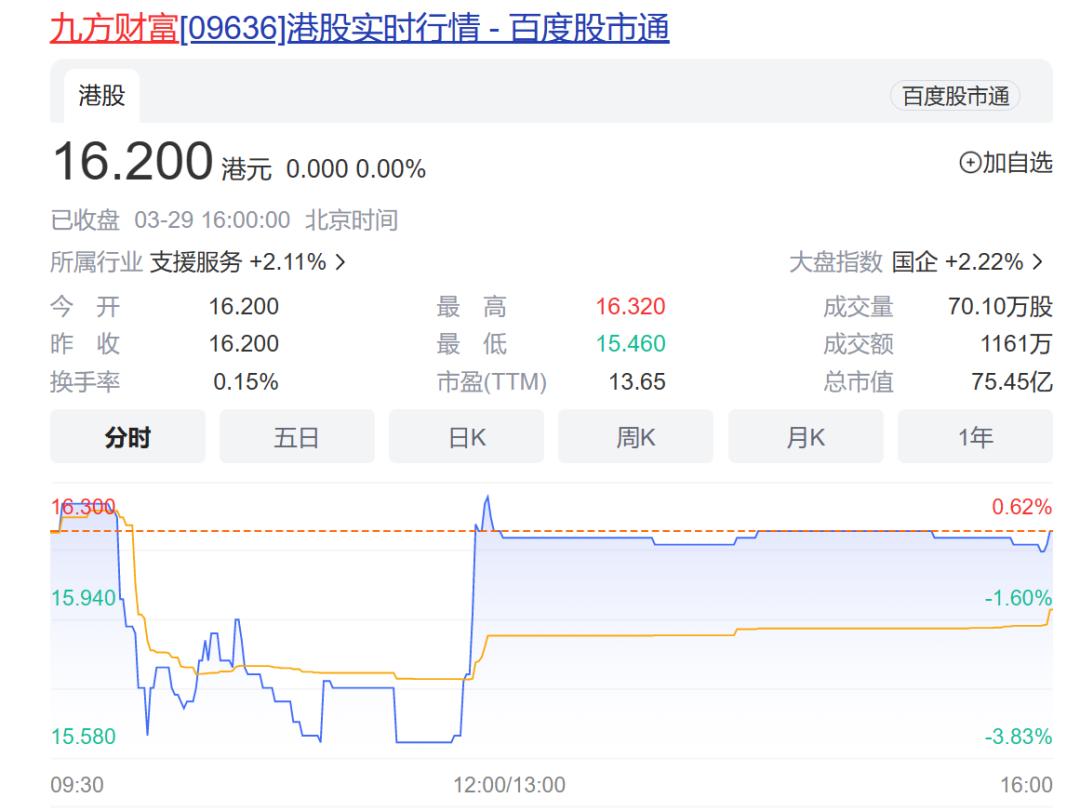Screen dimensions: 1080x811
Task: Switch to the 1年 one-year chart view
Action: [975, 436]
